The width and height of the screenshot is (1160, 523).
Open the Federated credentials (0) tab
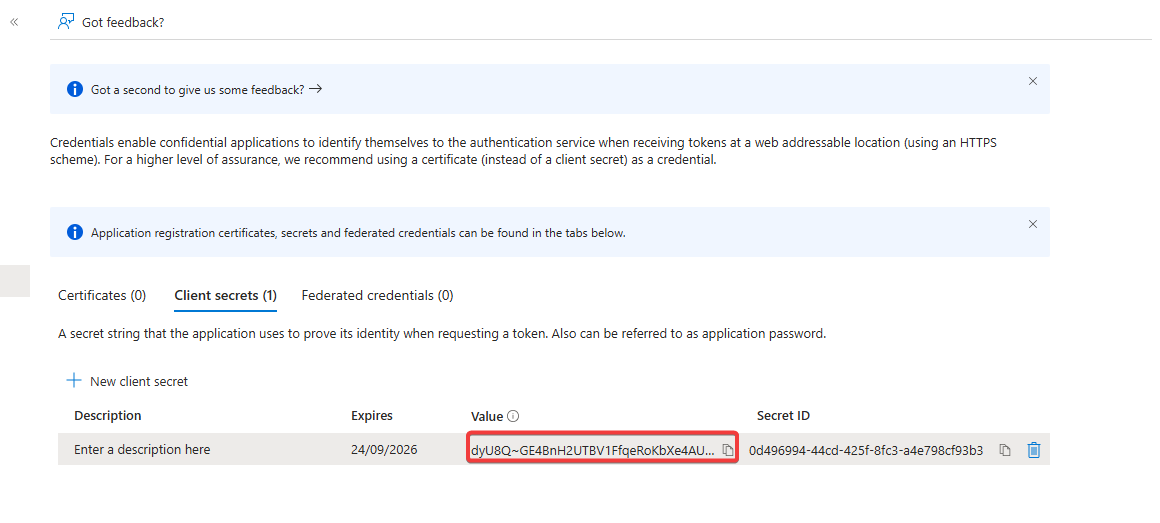(x=377, y=295)
